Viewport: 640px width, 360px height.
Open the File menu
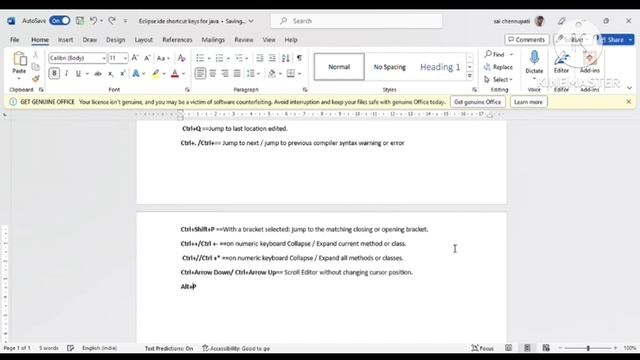point(15,40)
